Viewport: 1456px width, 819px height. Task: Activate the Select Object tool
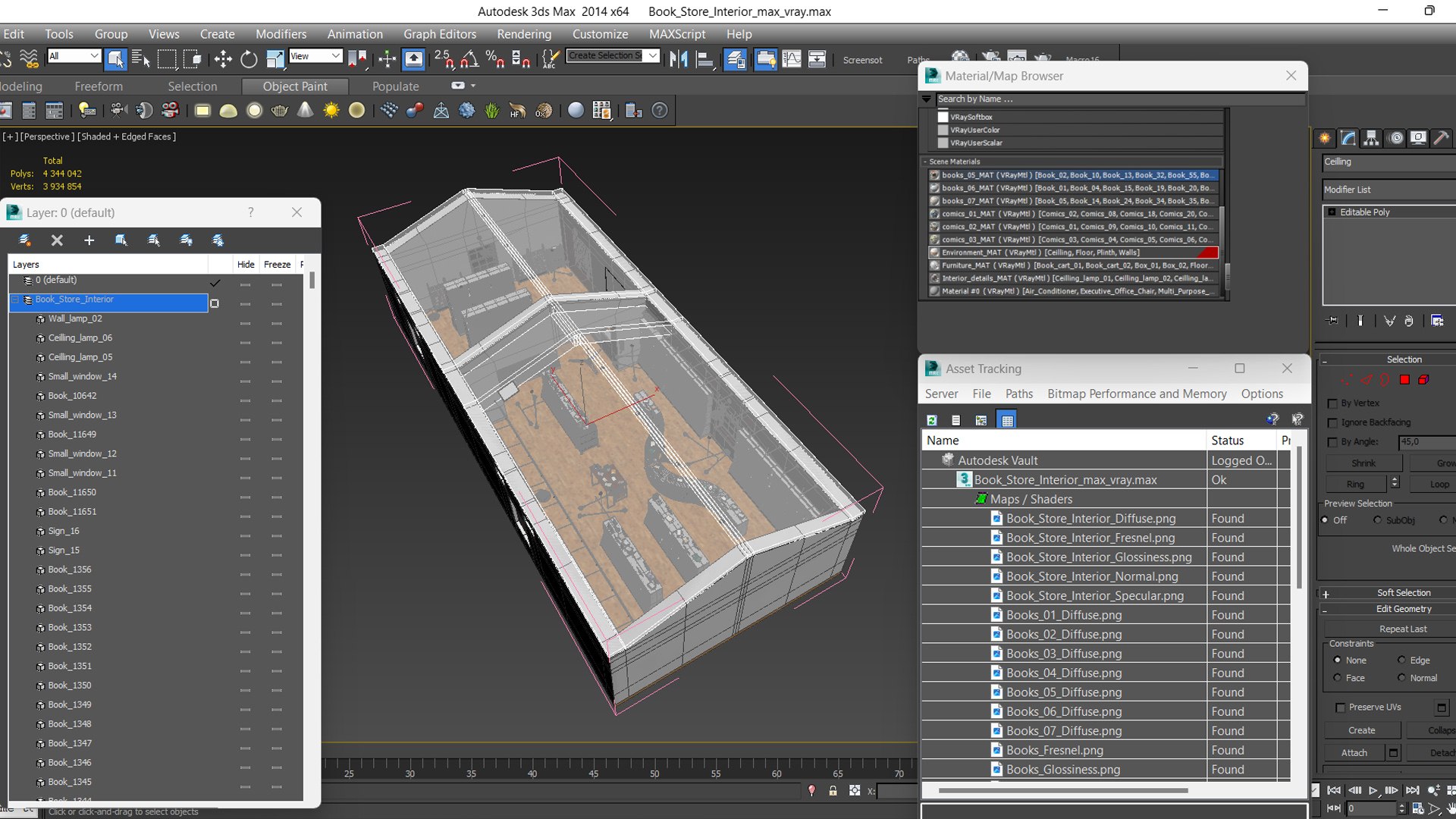click(115, 59)
